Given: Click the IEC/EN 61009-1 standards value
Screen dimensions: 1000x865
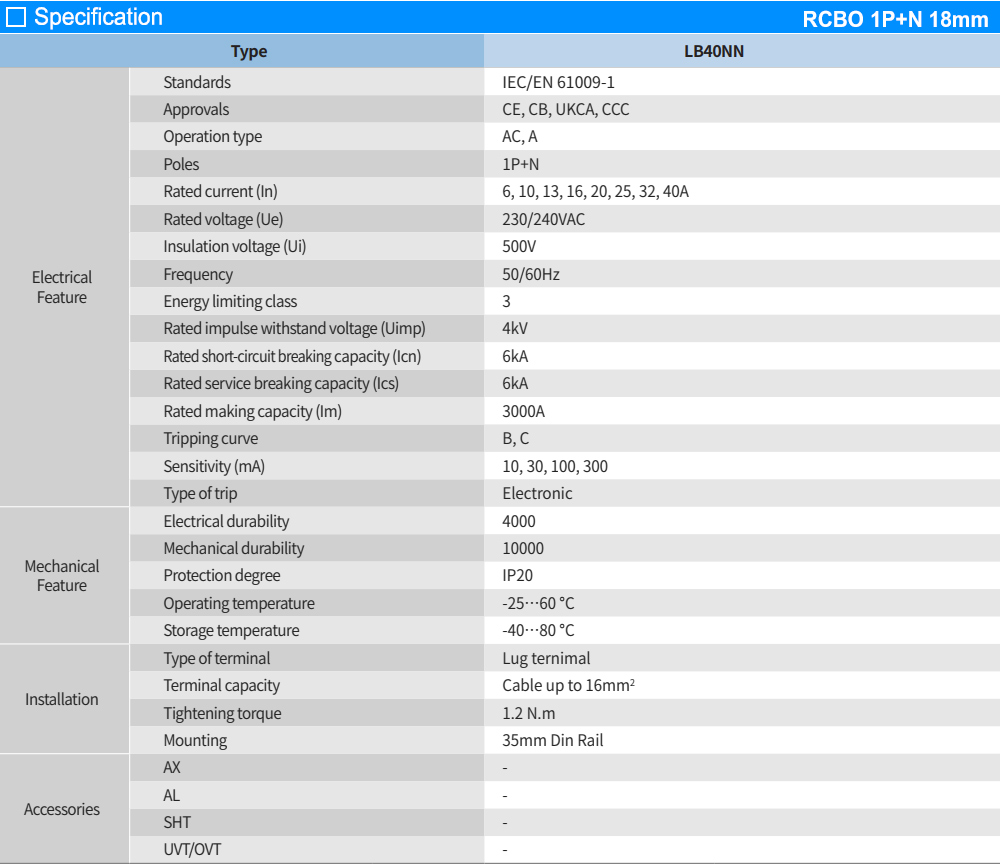Looking at the screenshot, I should pos(558,82).
